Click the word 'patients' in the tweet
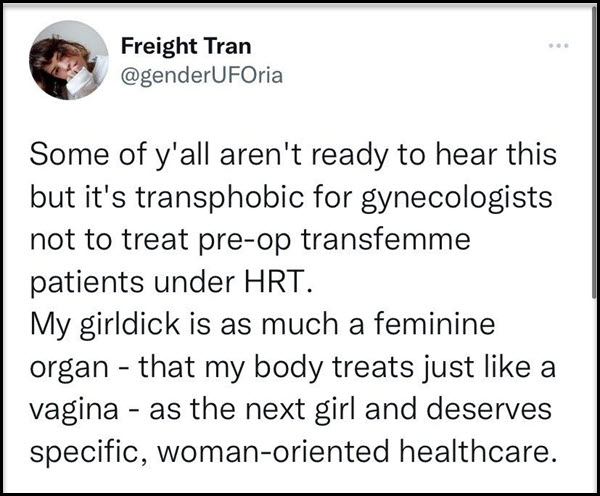 [x=86, y=282]
